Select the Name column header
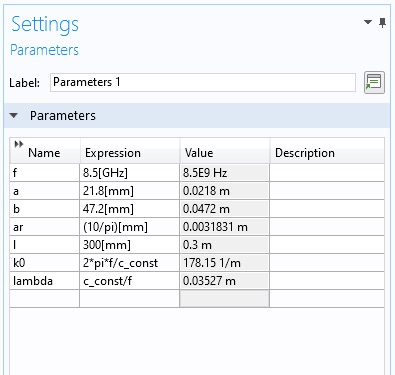The width and height of the screenshot is (395, 375). [x=45, y=151]
